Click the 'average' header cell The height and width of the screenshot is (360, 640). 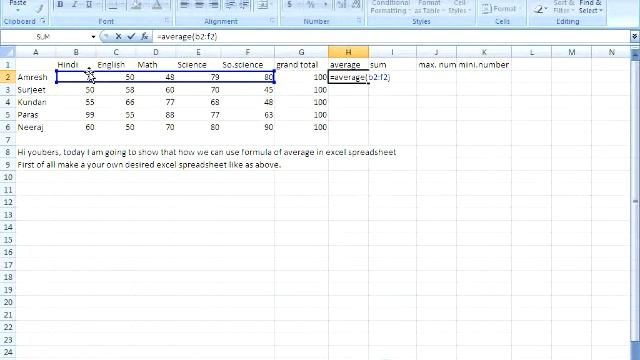click(348, 64)
